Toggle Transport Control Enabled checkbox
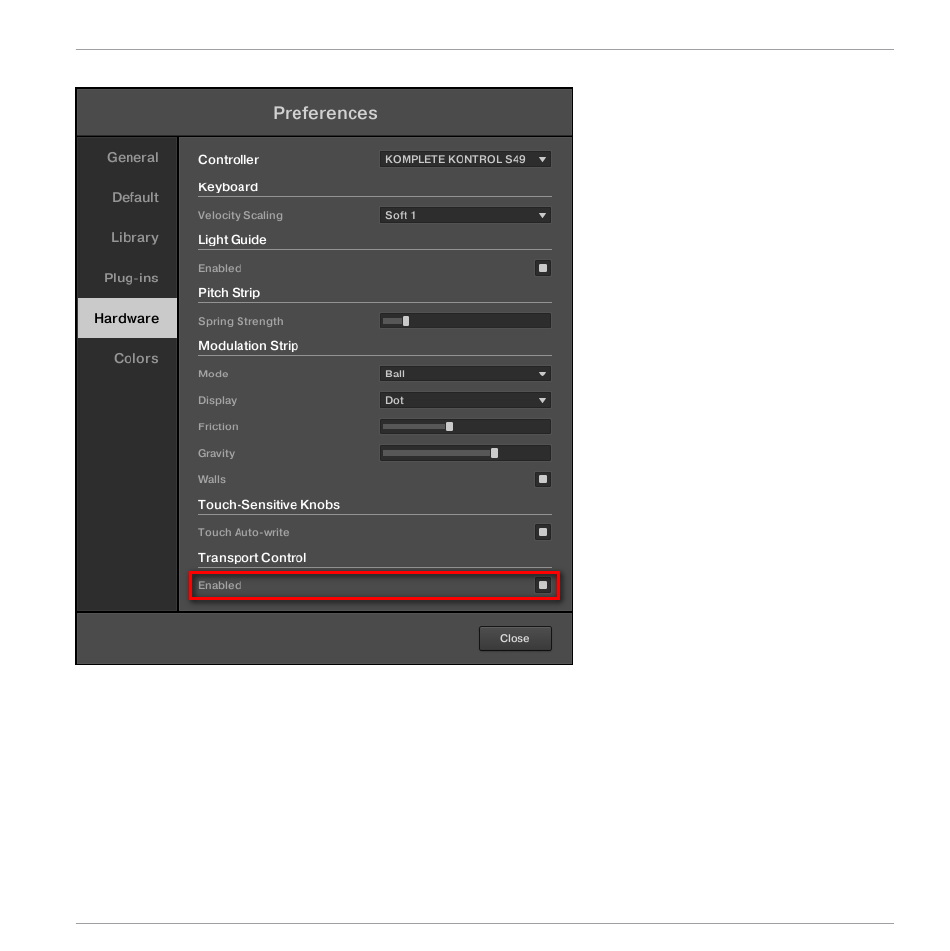950x951 pixels. point(543,585)
